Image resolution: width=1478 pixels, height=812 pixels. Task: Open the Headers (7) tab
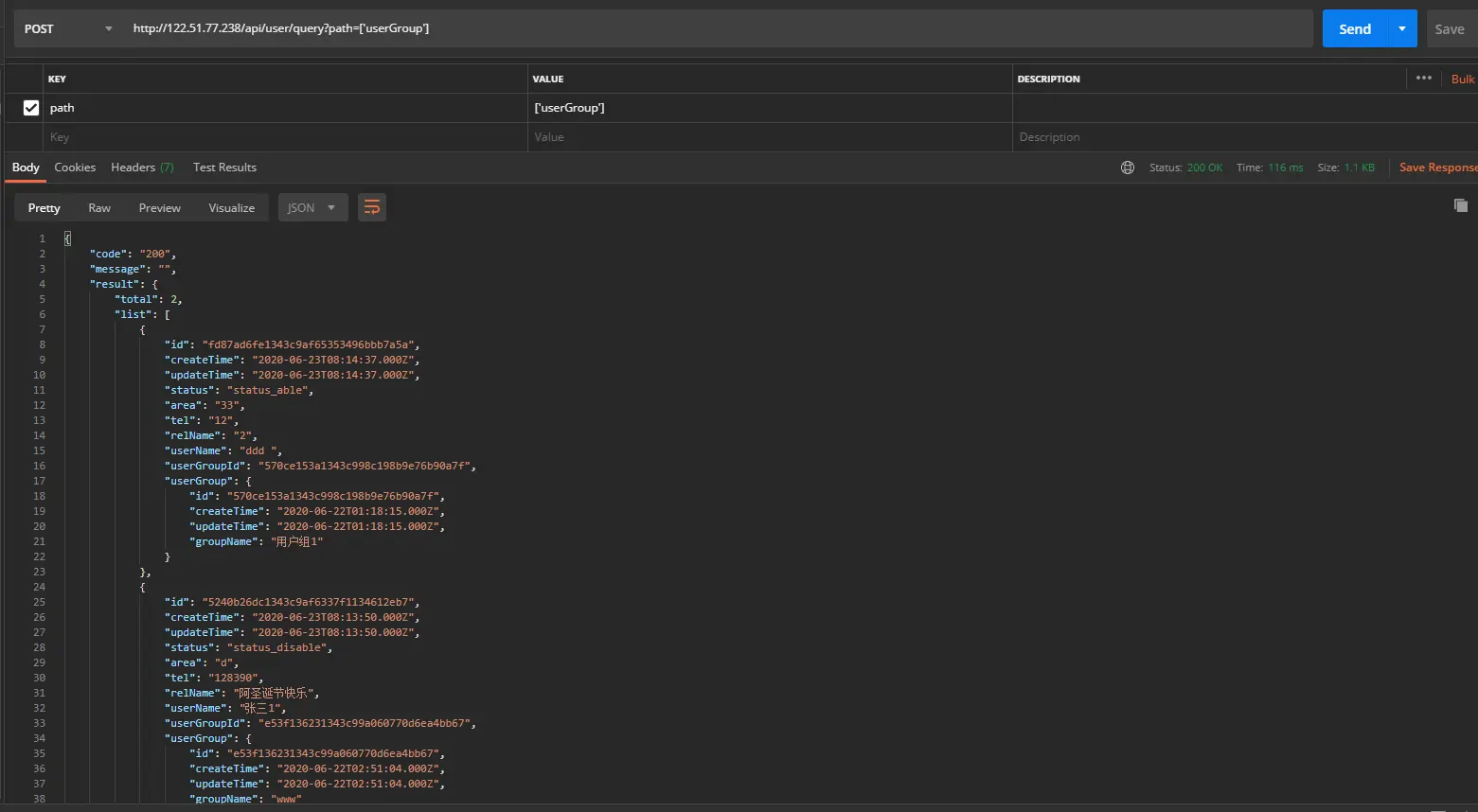[x=142, y=168]
